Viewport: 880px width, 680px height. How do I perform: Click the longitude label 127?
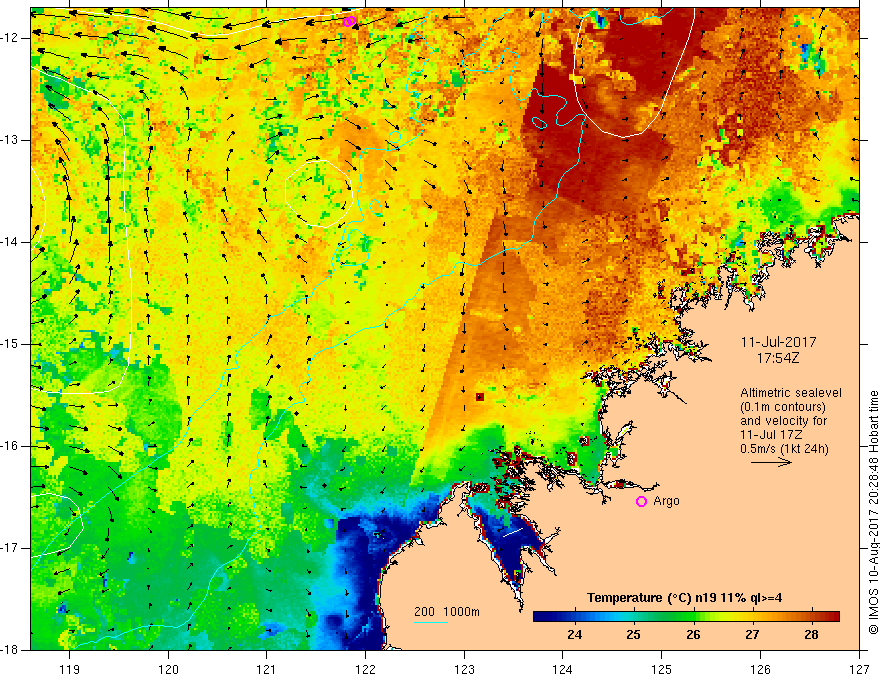click(859, 669)
